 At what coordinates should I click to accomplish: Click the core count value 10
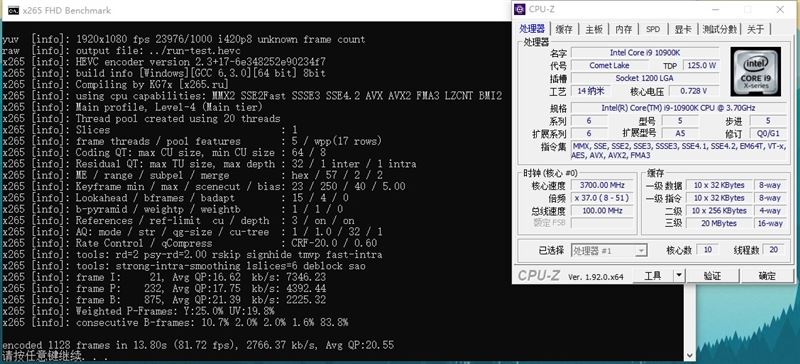pos(708,250)
